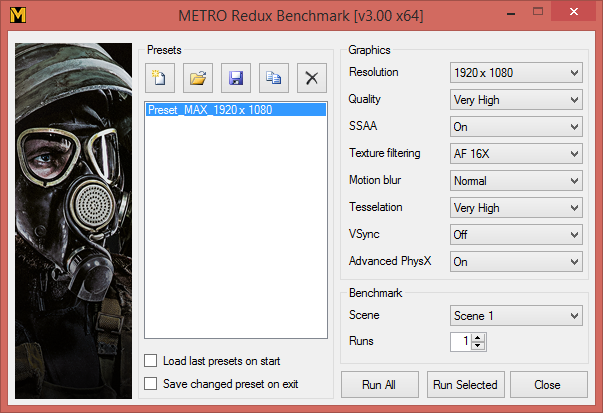603x413 pixels.
Task: Decrease Runs with the down spinner arrow
Action: click(478, 345)
